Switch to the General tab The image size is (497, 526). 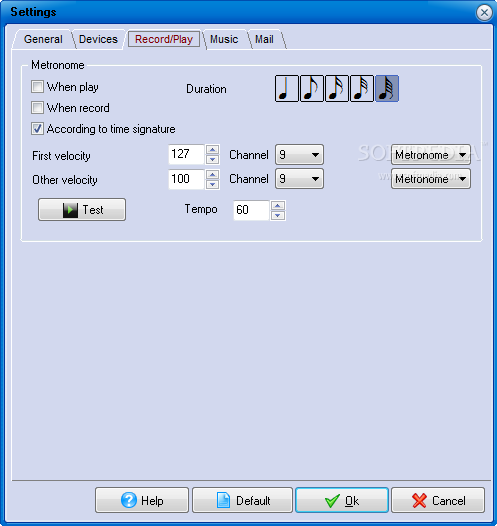[43, 39]
